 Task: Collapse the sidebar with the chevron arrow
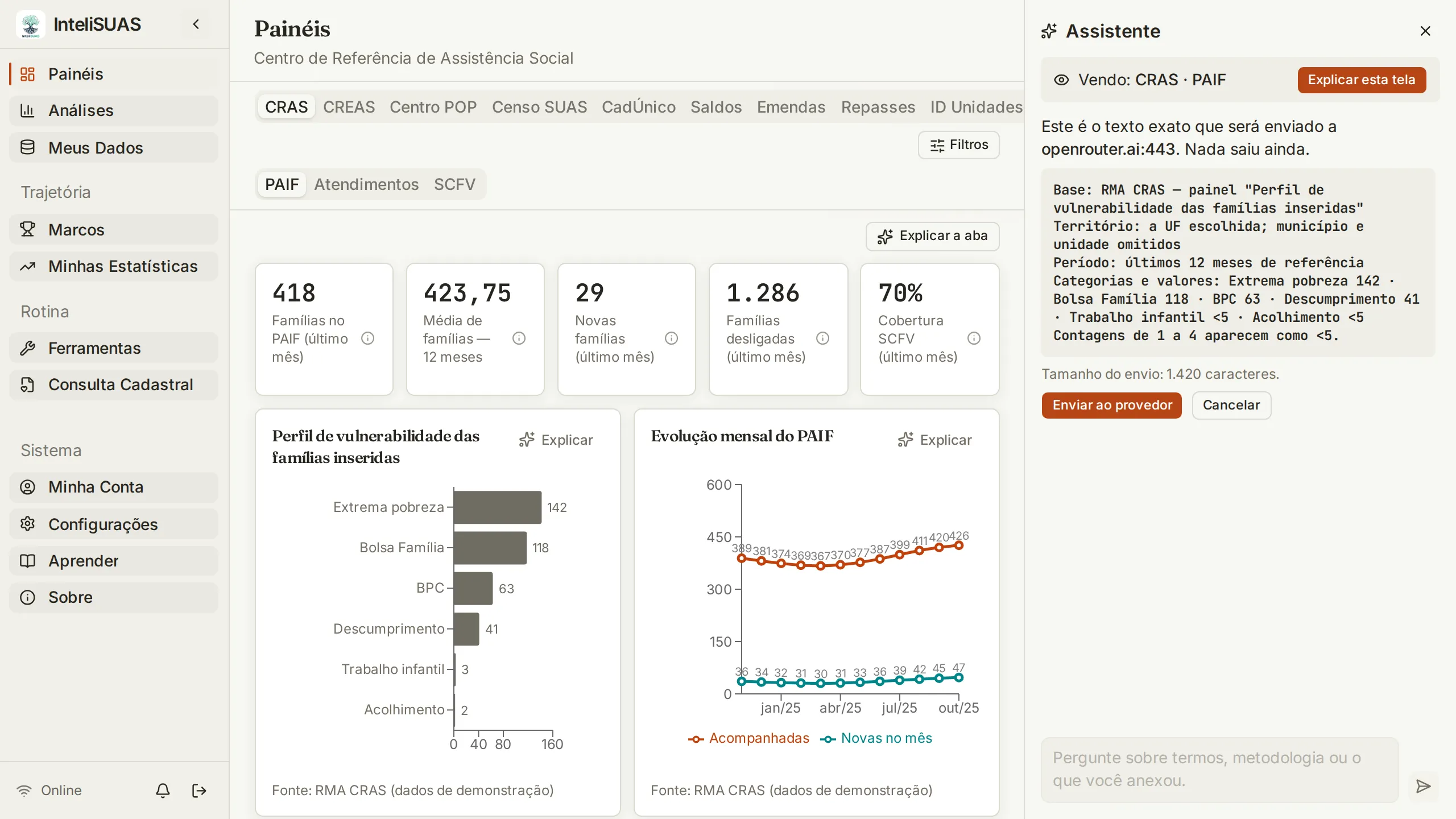pos(196,24)
